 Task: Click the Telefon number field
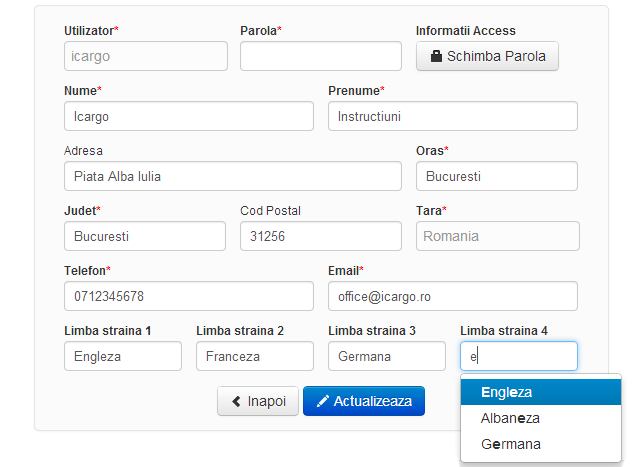(x=188, y=296)
